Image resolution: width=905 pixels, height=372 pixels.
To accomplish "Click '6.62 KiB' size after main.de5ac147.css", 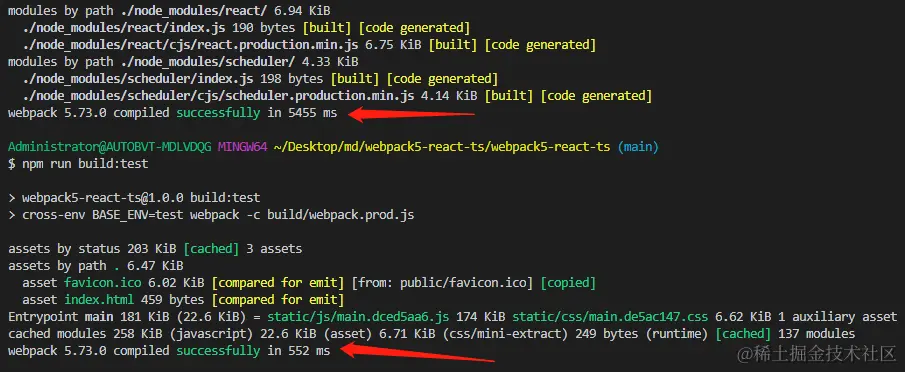I will 742,317.
